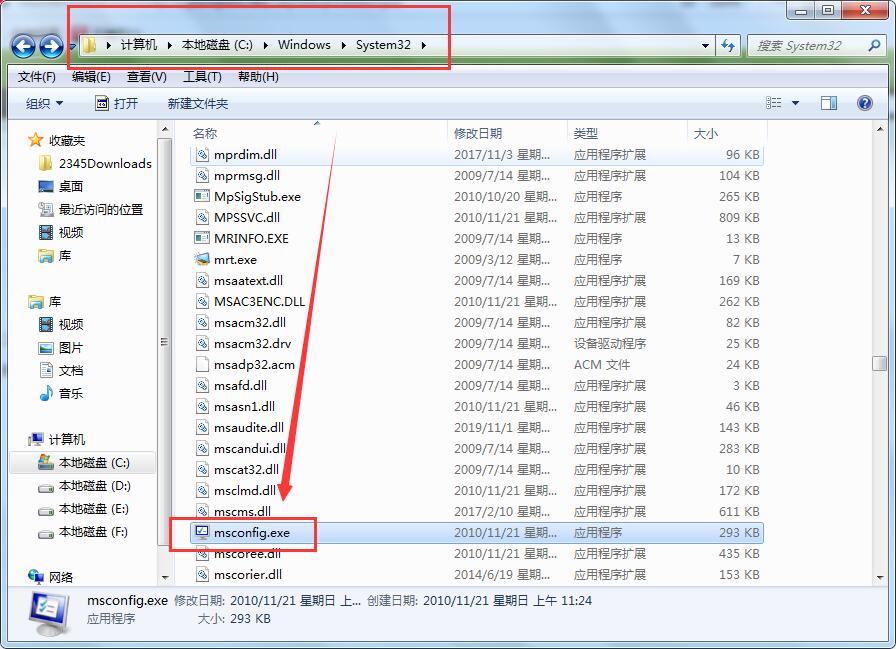Select the file msacm32.drv
This screenshot has height=649, width=896.
pos(477,343)
